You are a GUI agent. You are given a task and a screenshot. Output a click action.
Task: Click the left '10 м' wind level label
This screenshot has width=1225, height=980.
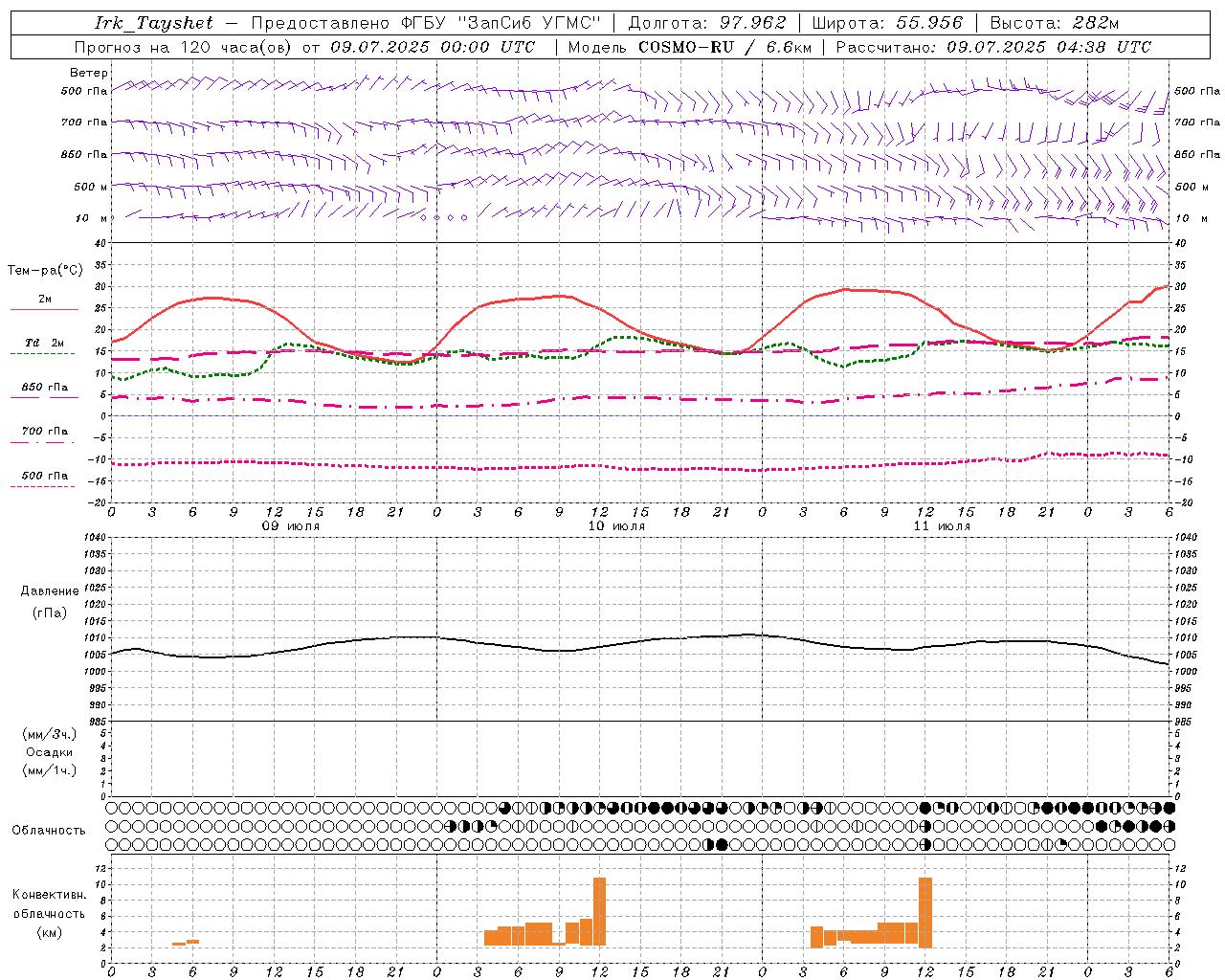click(91, 218)
